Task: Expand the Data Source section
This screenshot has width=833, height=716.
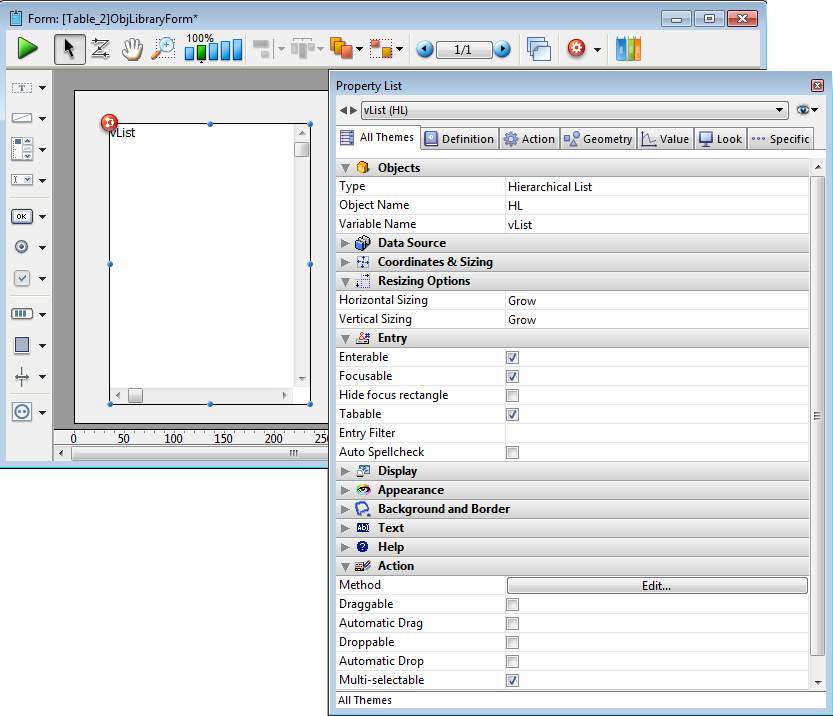Action: pos(346,243)
